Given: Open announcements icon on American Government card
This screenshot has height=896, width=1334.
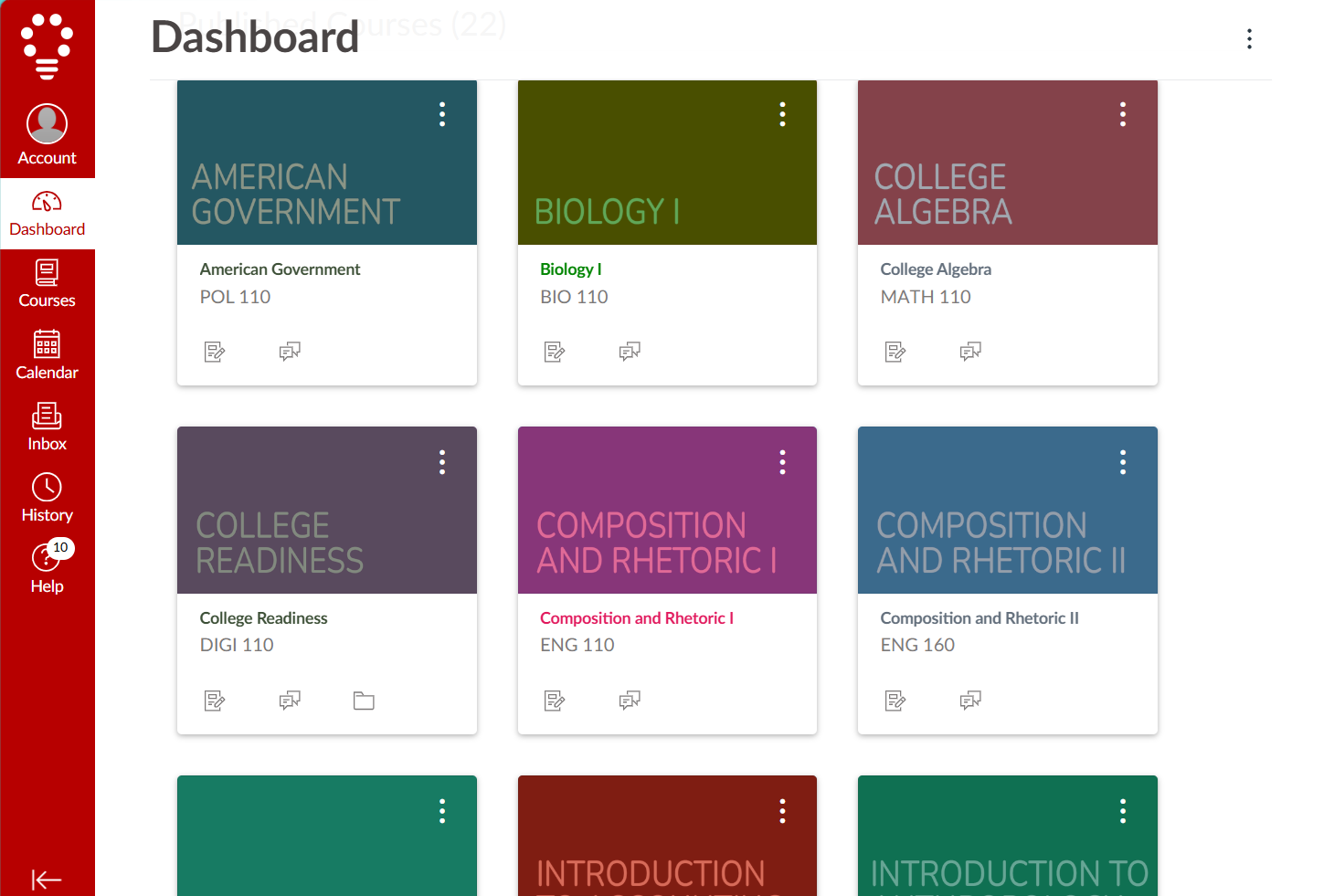Looking at the screenshot, I should 291,351.
